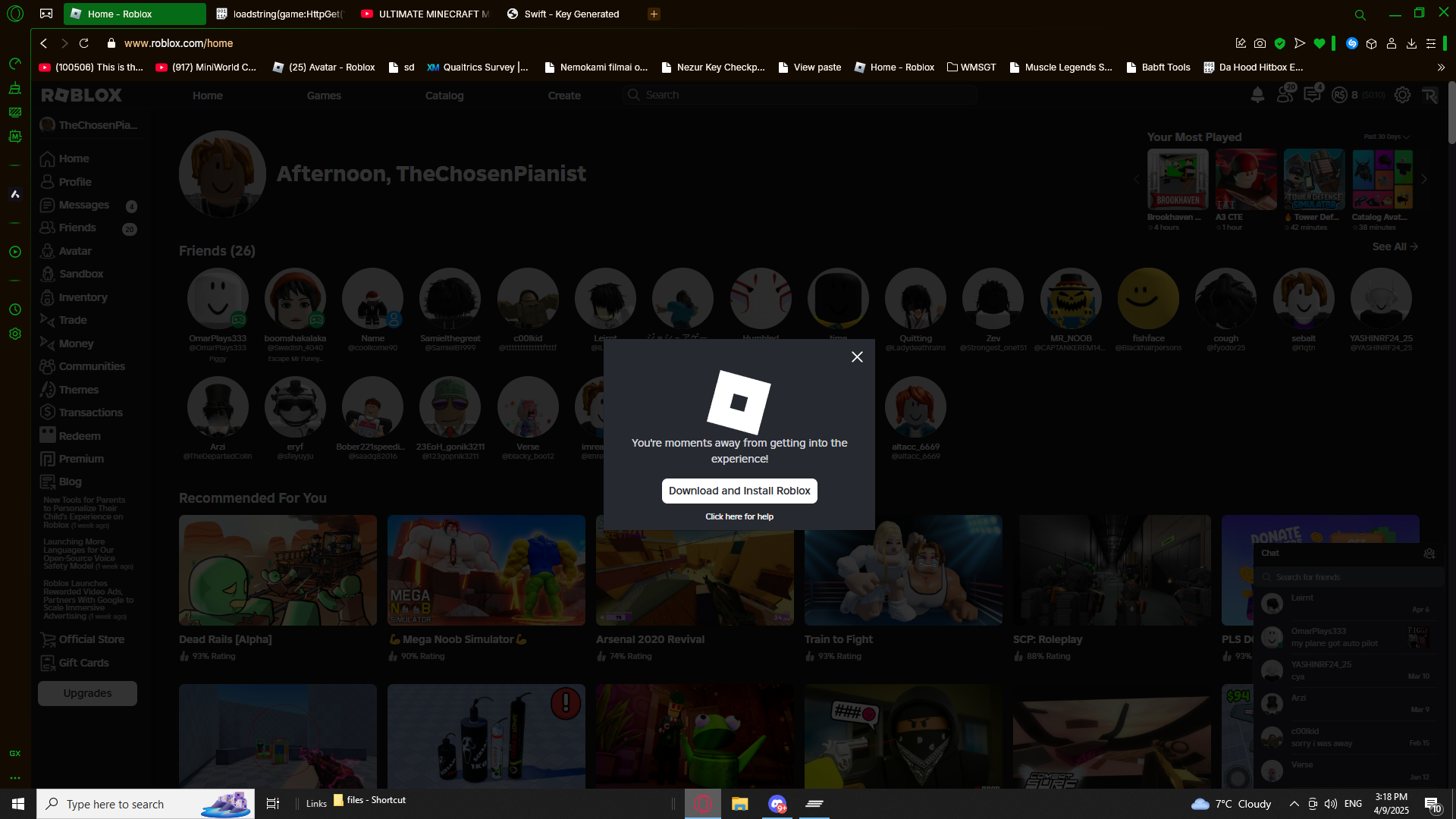Screen dimensions: 1456x819
Task: Switch to loadstring(game:HttpGet browser tab
Action: [x=279, y=14]
